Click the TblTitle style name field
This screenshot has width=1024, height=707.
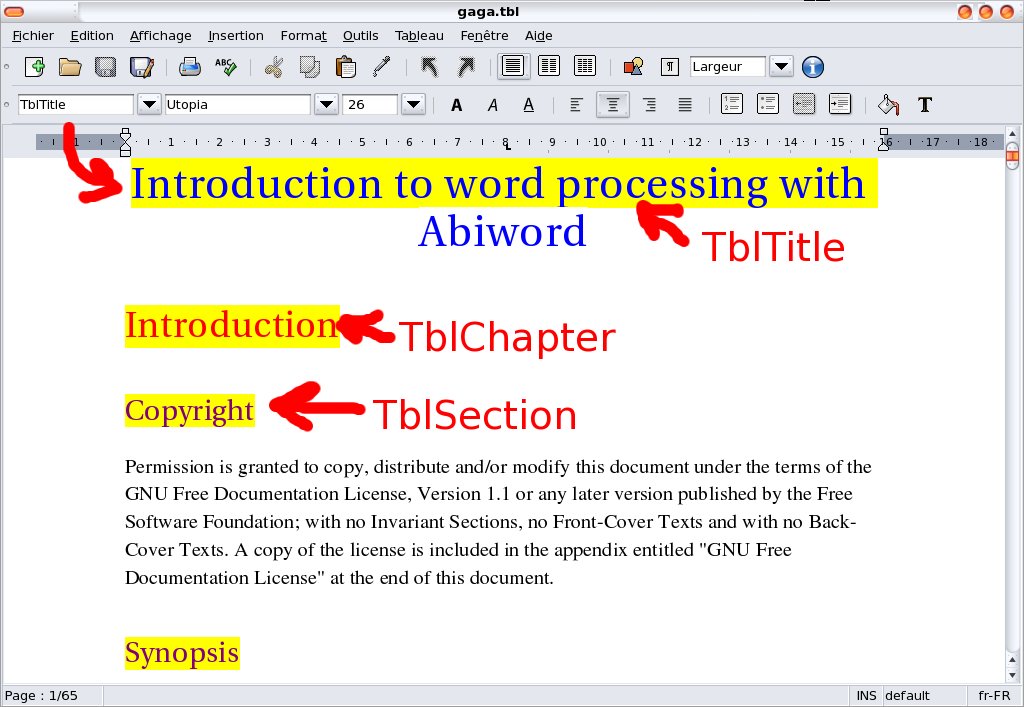coord(76,104)
